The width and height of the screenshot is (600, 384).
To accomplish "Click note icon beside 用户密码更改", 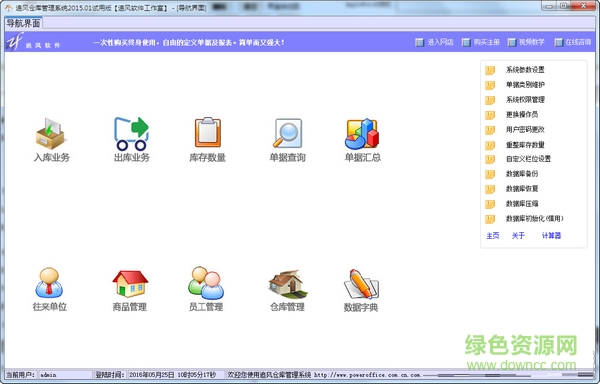I will [490, 130].
